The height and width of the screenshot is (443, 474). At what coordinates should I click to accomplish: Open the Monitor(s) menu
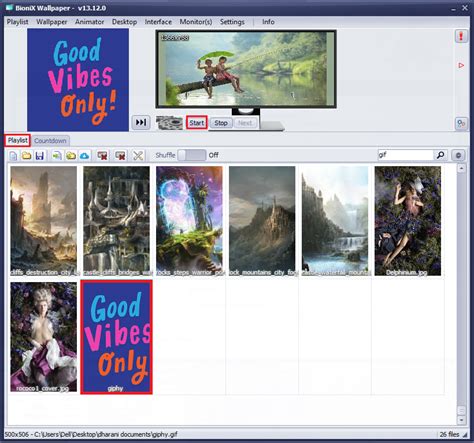coord(196,22)
